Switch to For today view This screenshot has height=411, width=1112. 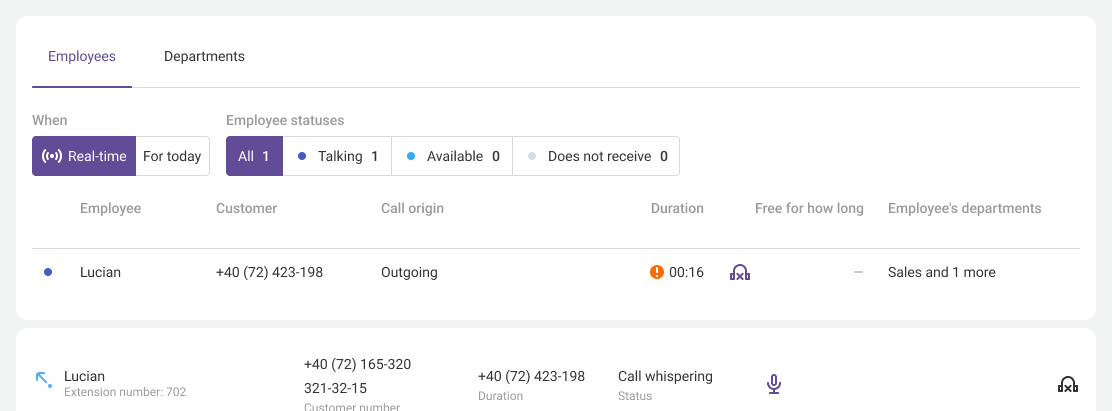pos(172,156)
